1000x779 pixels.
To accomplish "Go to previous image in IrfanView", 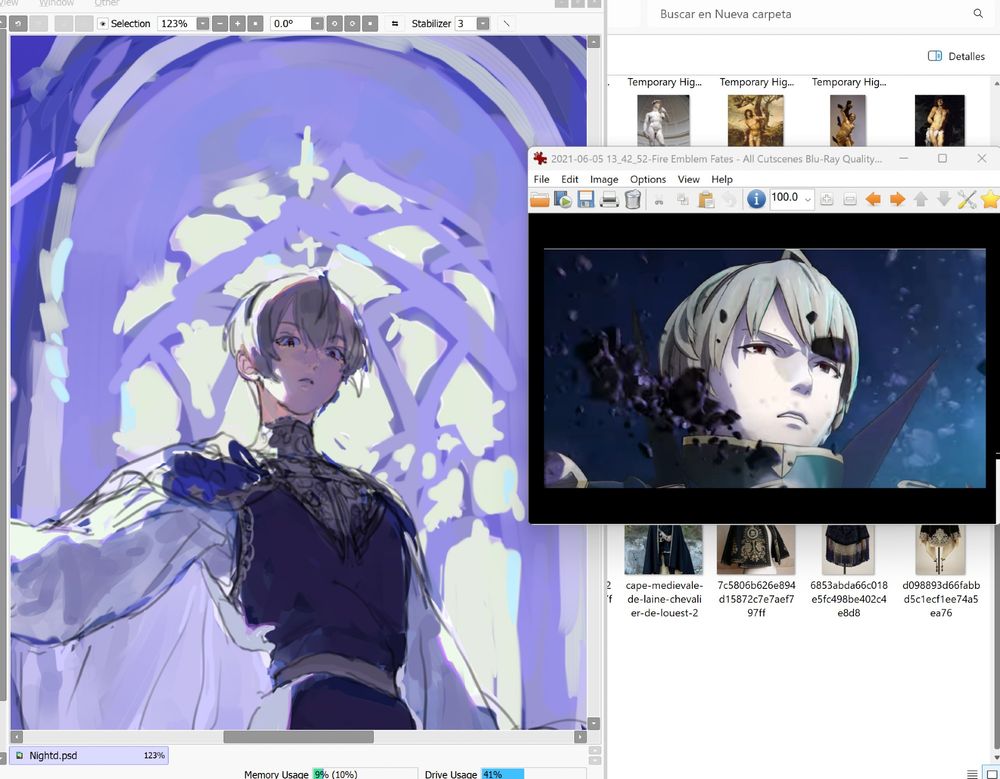I will (x=873, y=200).
